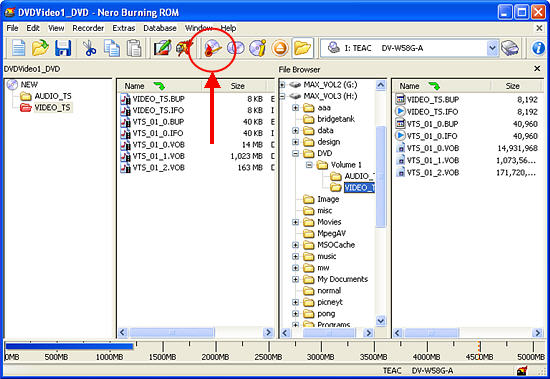Collapse the DVD folder in tree
Viewport: 550px width, 379px height.
tap(296, 153)
